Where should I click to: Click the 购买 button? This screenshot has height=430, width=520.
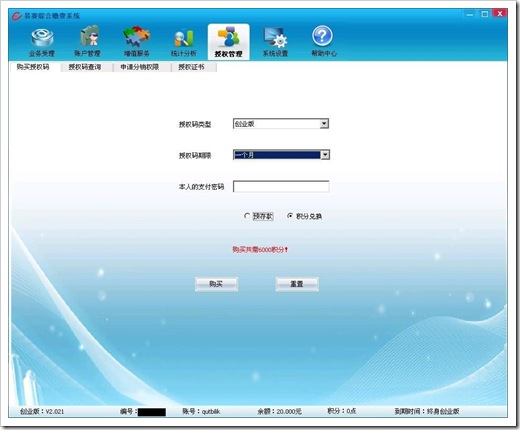coord(216,284)
